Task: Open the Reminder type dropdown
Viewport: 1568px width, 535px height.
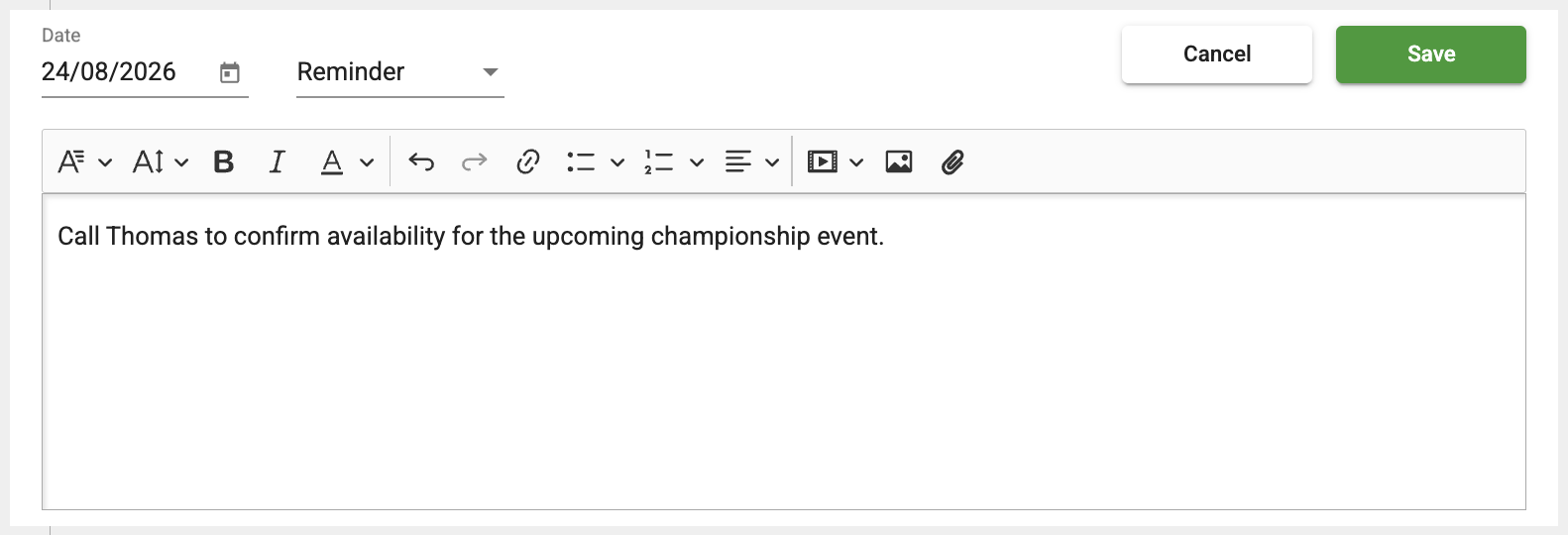Action: (x=400, y=72)
